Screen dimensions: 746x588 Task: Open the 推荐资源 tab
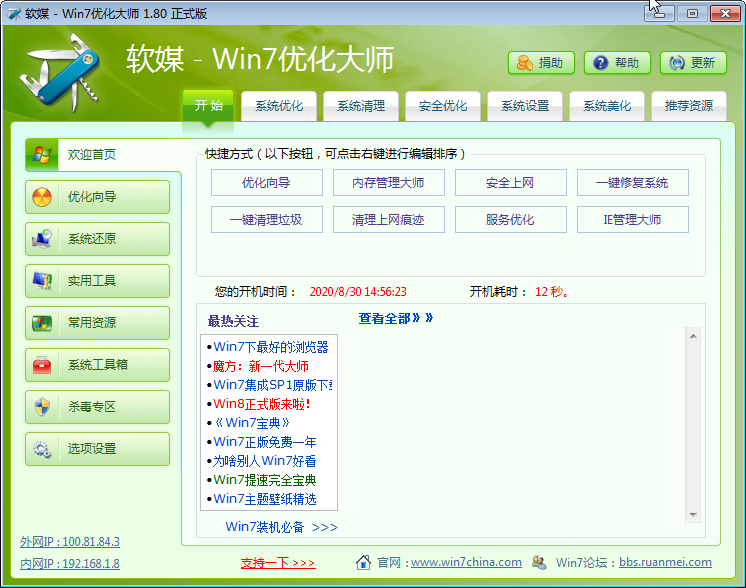(689, 106)
